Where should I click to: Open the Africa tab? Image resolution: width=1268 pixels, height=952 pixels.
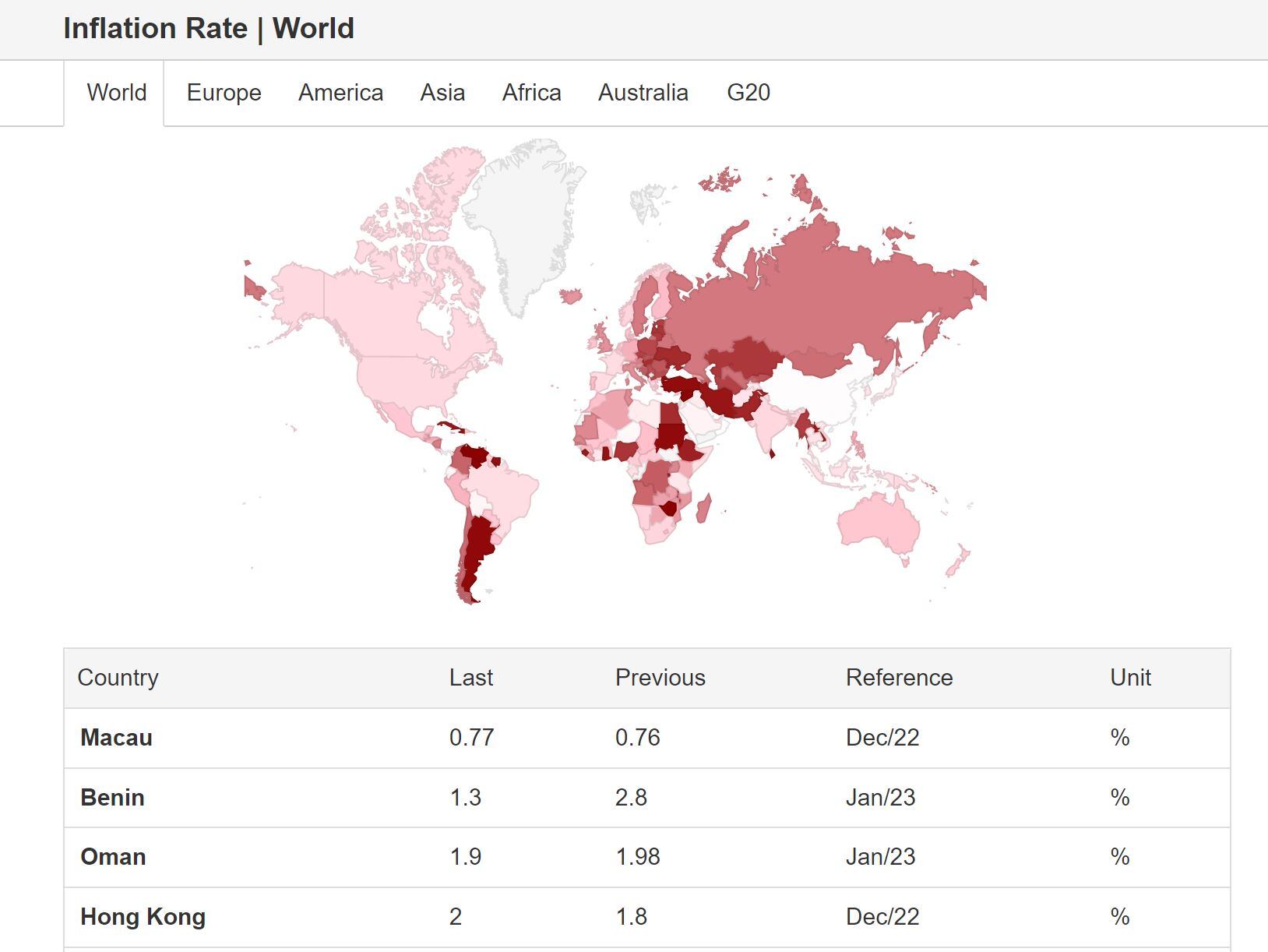[x=531, y=93]
